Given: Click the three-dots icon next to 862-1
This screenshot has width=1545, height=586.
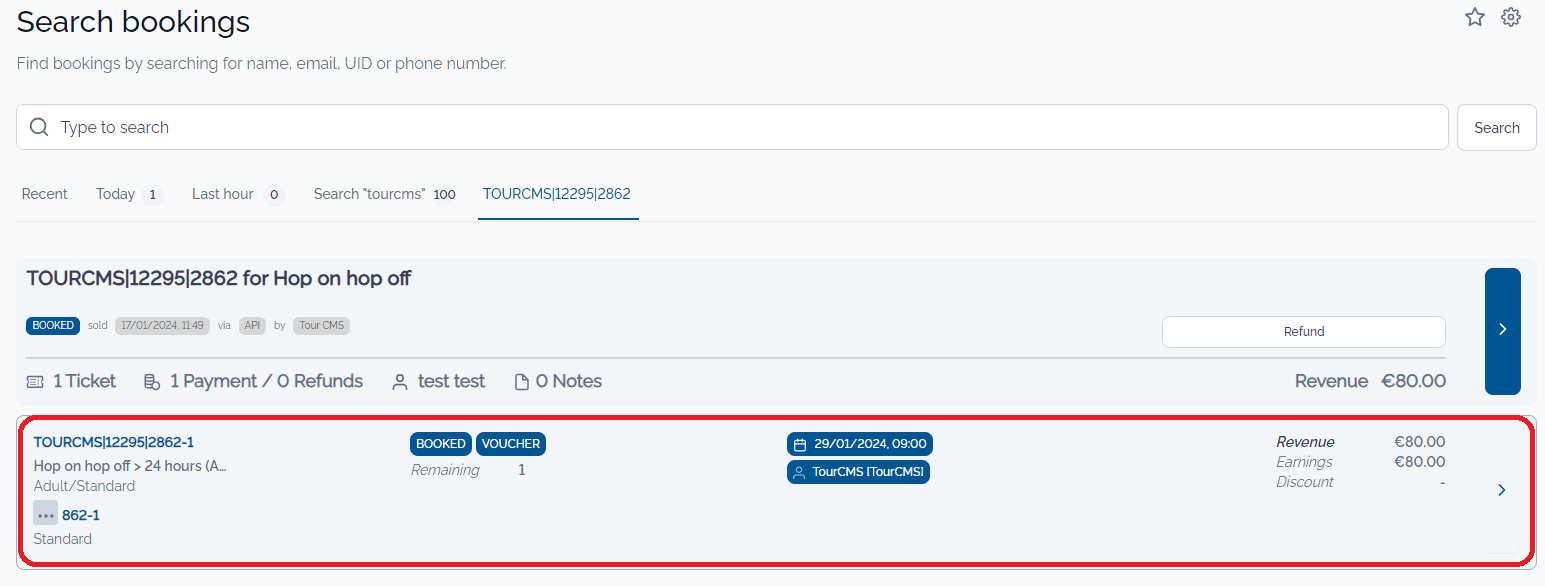Looking at the screenshot, I should (46, 514).
